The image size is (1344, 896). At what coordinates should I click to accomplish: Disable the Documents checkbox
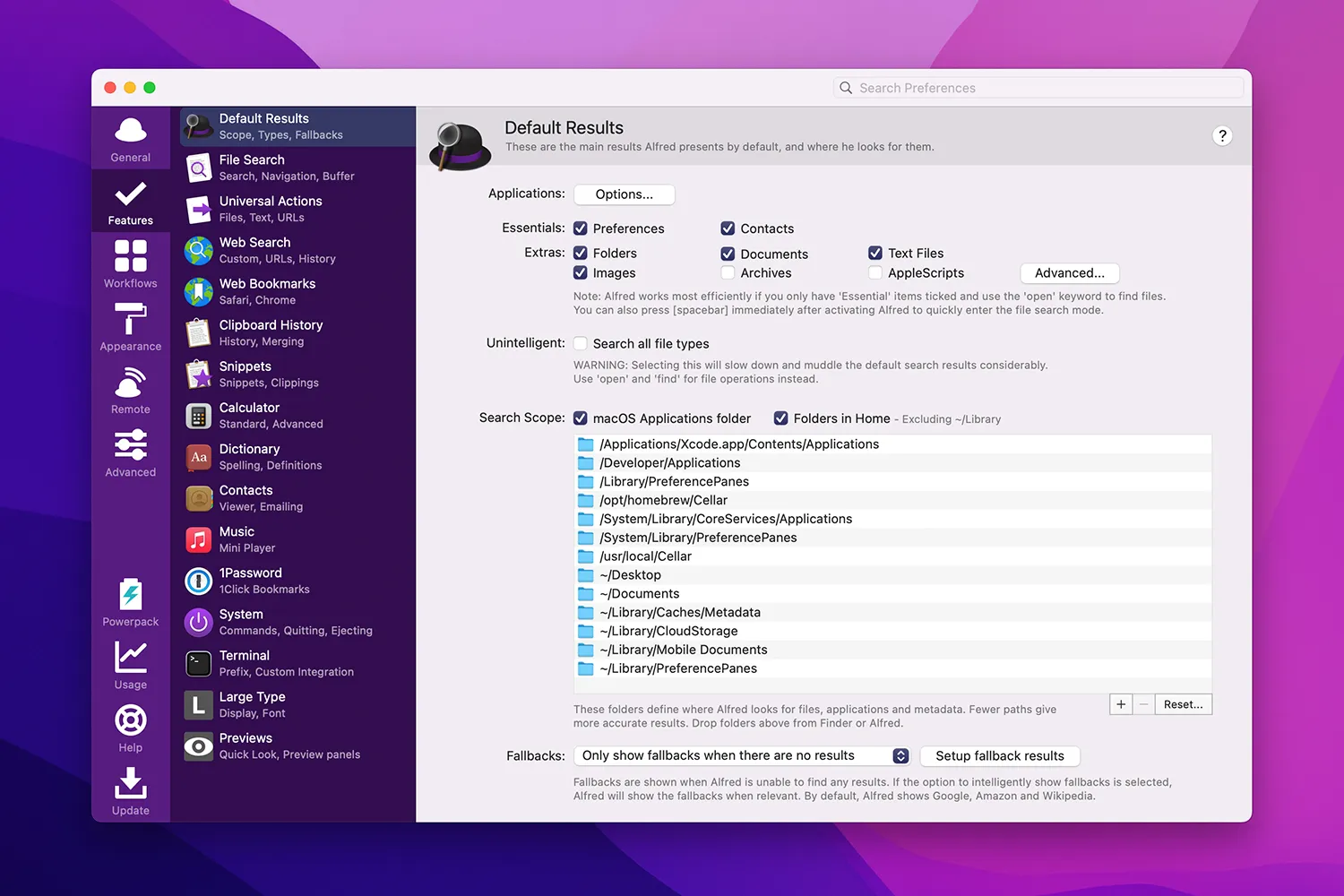click(727, 254)
